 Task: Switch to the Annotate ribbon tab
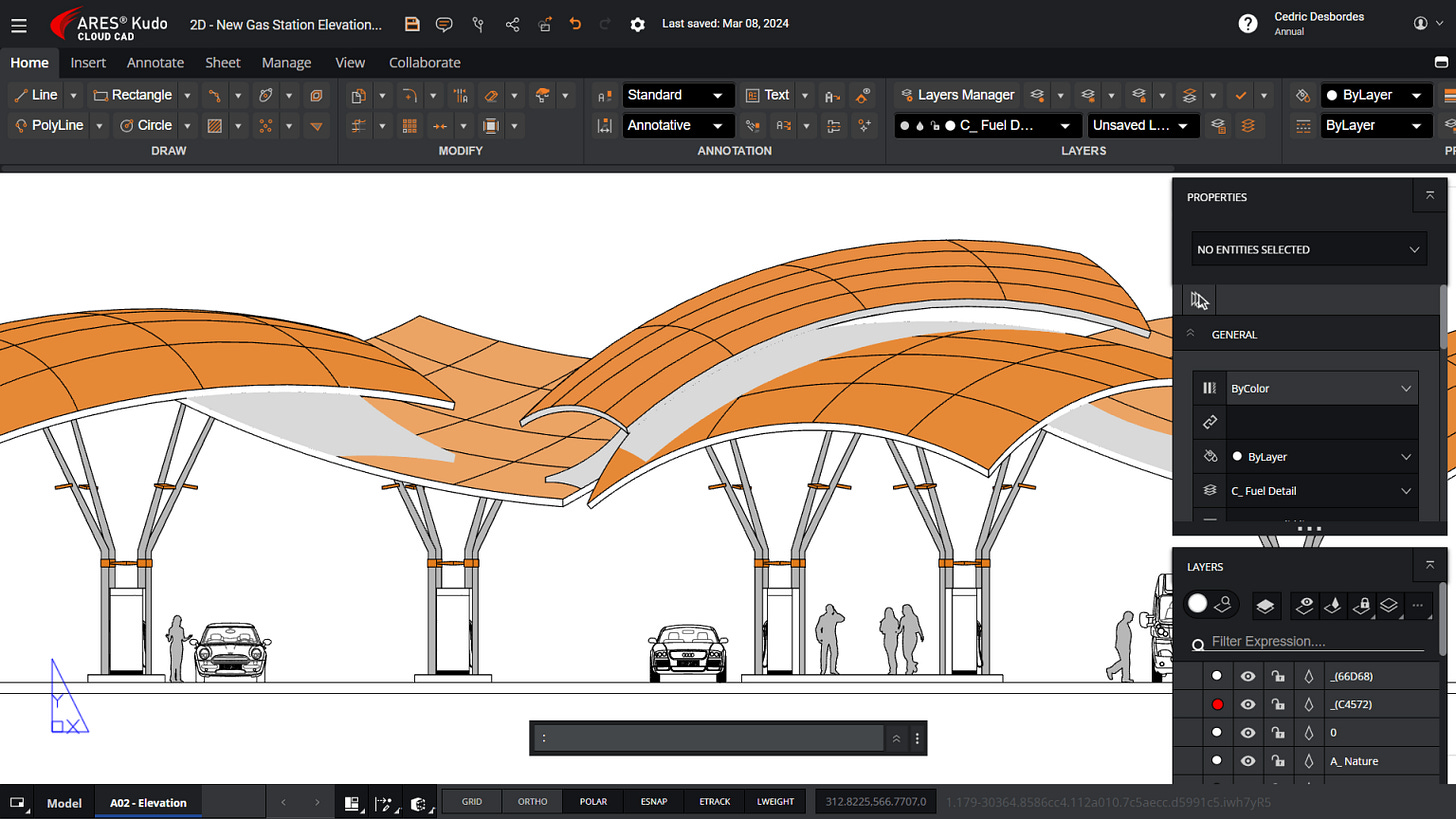pyautogui.click(x=155, y=62)
